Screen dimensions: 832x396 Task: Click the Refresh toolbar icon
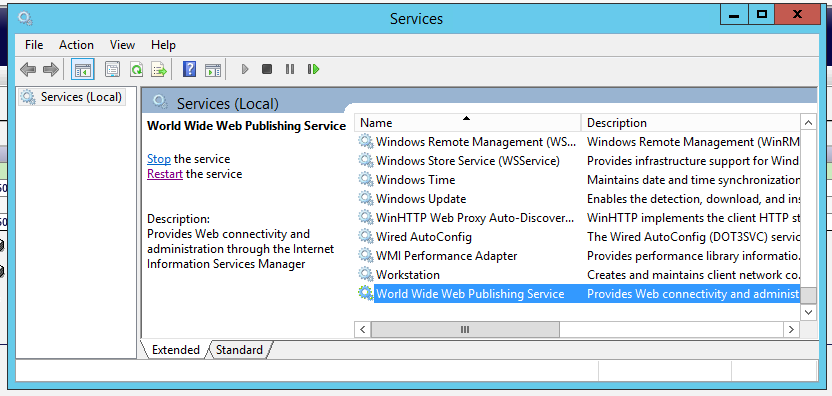[x=136, y=69]
